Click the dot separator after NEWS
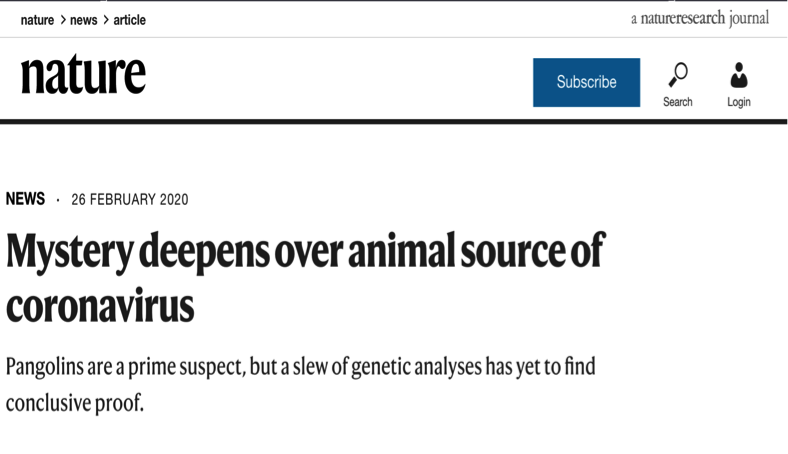The width and height of the screenshot is (788, 454). 58,200
